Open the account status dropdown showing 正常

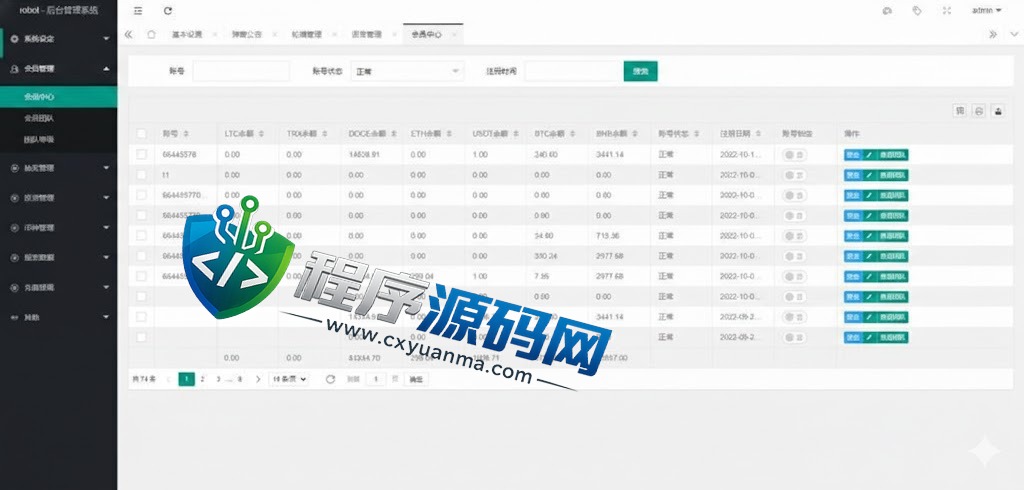pos(407,71)
